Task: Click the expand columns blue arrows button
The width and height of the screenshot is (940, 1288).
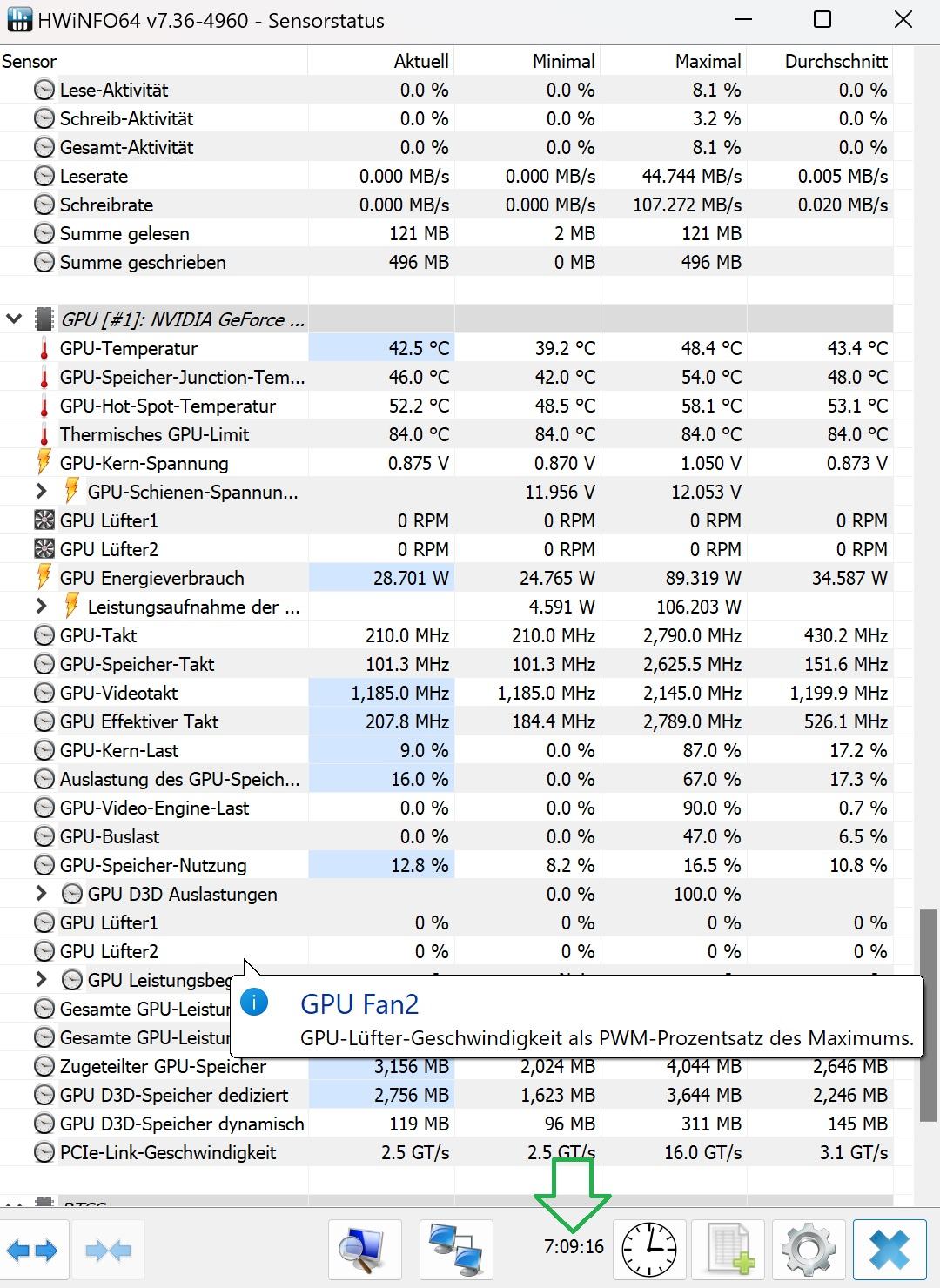Action: click(32, 1251)
